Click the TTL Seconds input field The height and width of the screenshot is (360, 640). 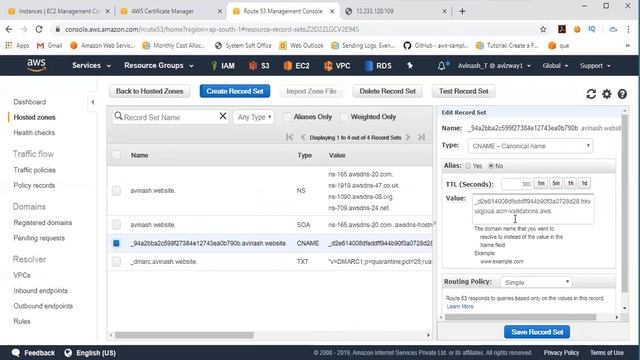(x=517, y=184)
